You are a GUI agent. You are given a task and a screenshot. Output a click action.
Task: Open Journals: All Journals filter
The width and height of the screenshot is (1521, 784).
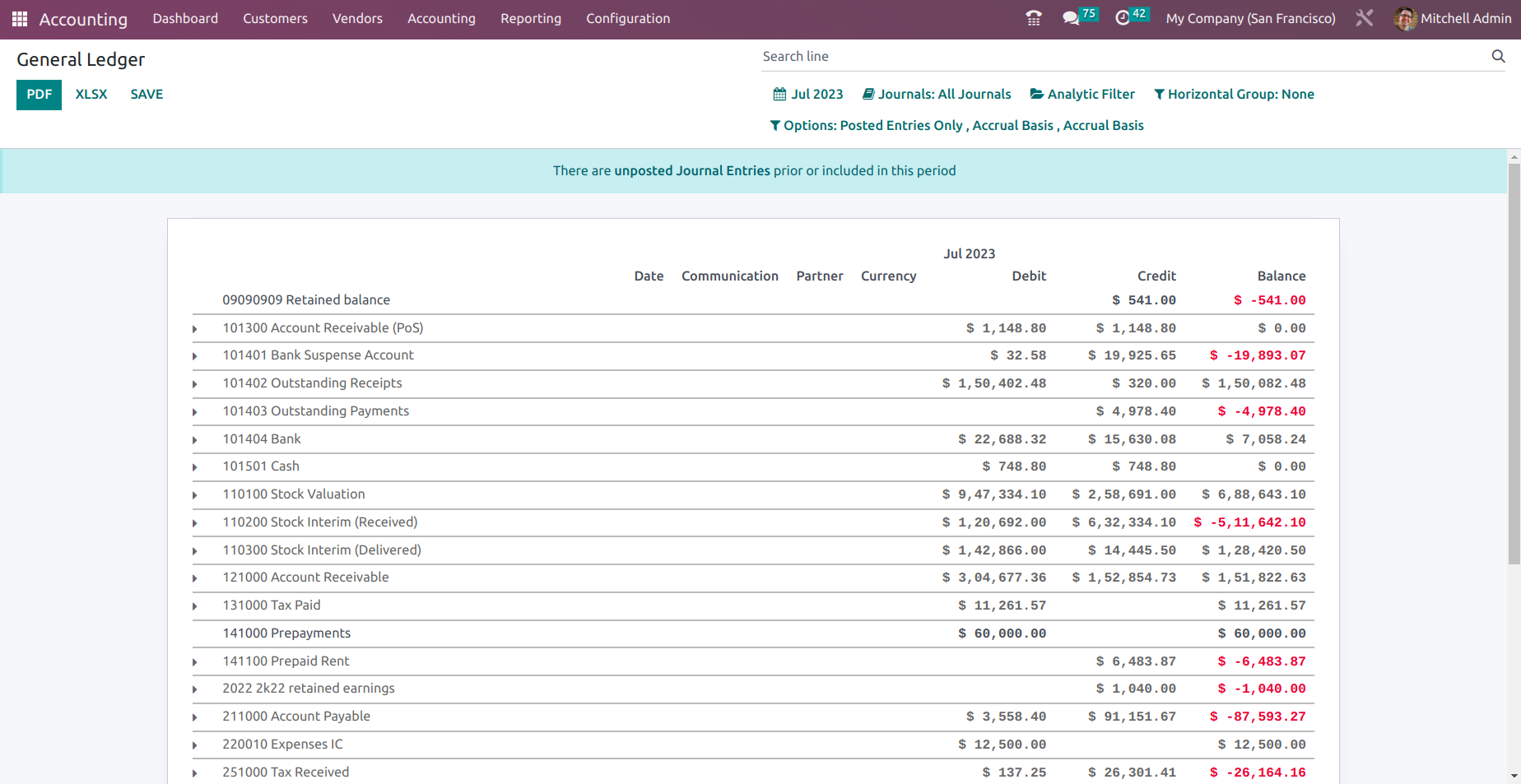coord(937,95)
